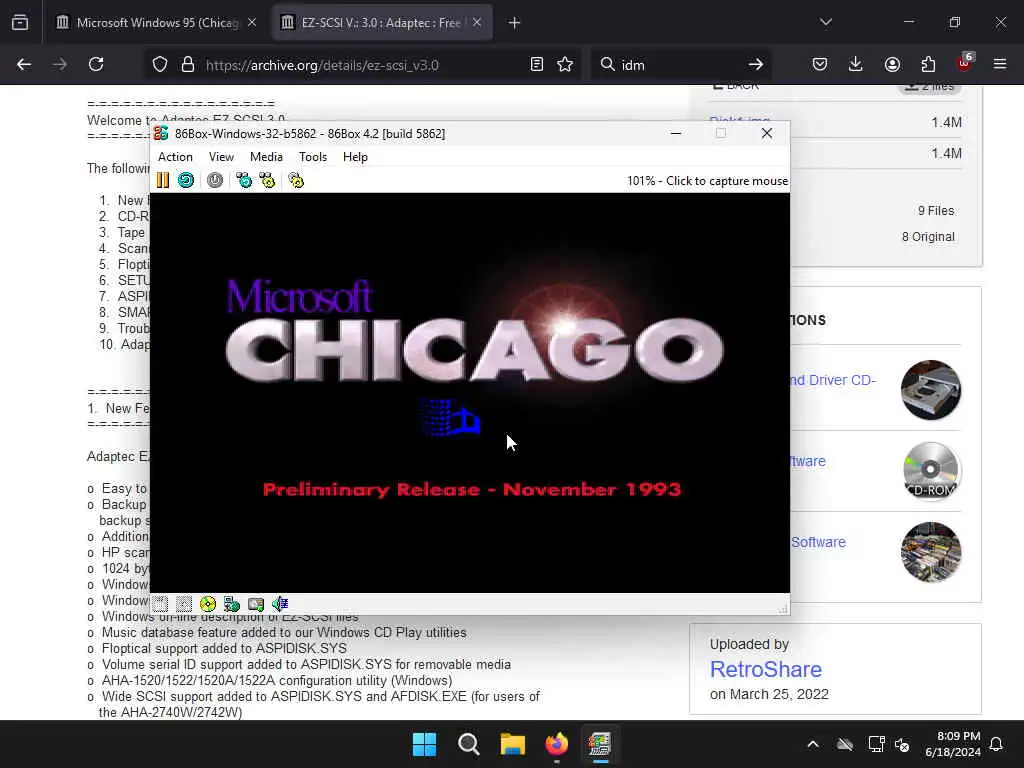Open the 'Software' collection link beside shelves thumbnail
Image resolution: width=1024 pixels, height=768 pixels.
tap(818, 542)
